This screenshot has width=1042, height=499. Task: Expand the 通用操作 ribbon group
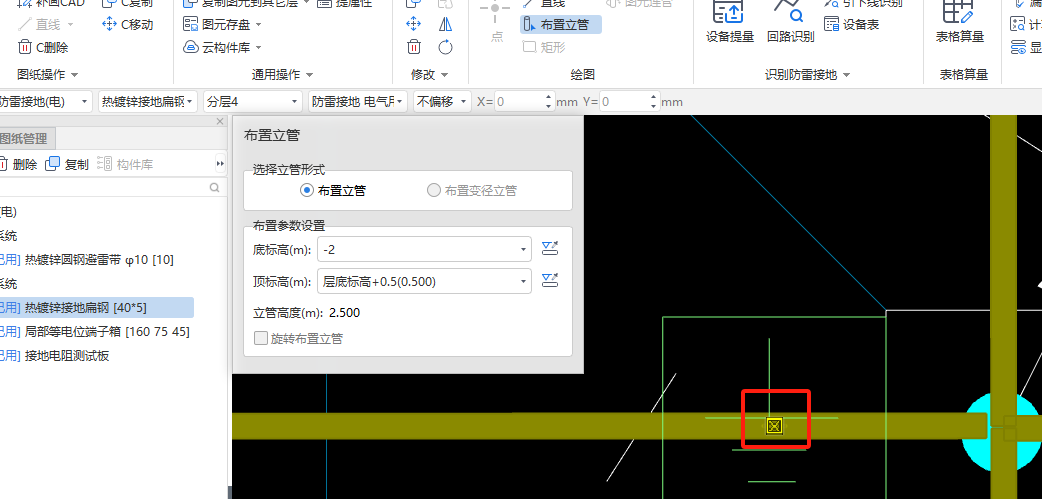point(309,75)
